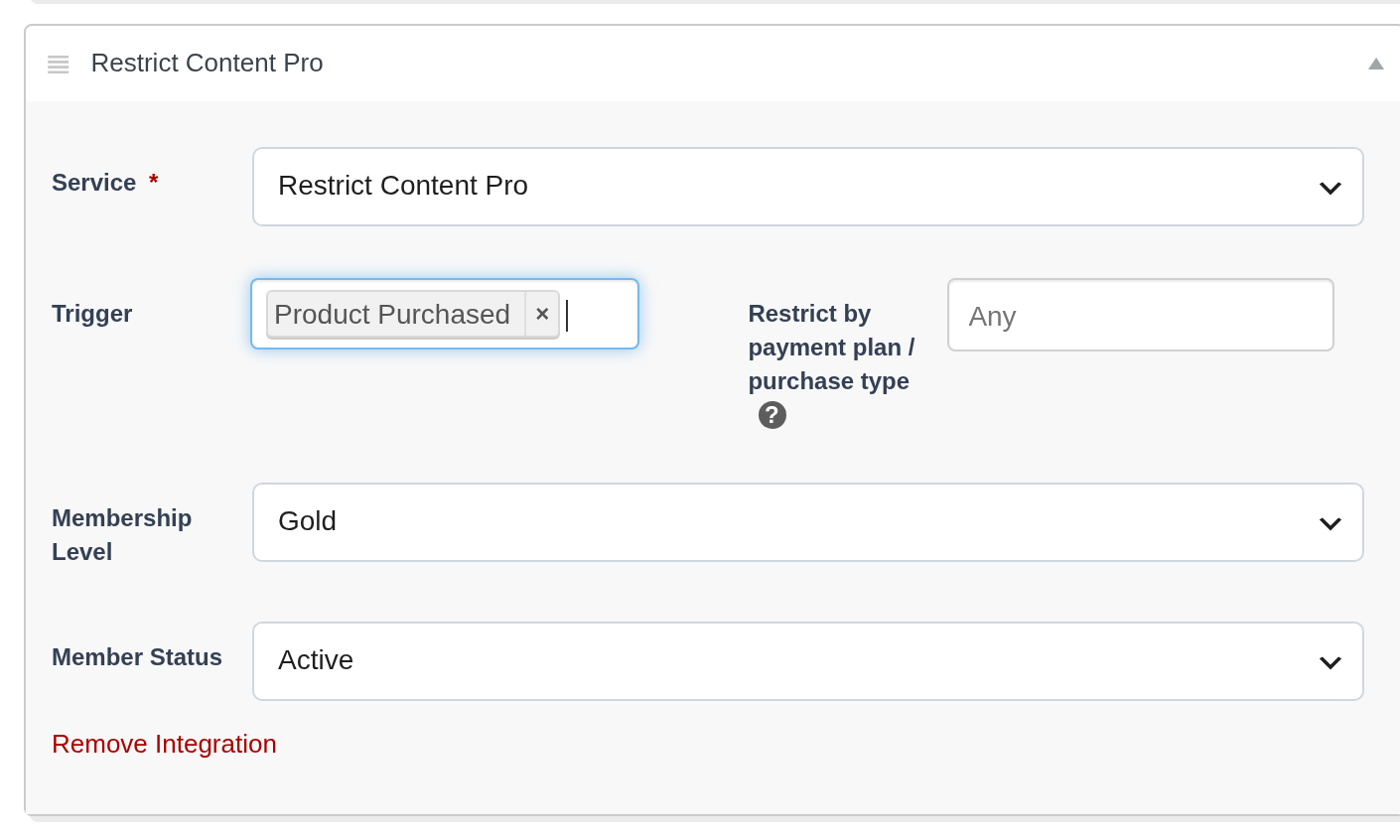The height and width of the screenshot is (840, 1400).
Task: Open the Service dropdown
Action: 808,187
